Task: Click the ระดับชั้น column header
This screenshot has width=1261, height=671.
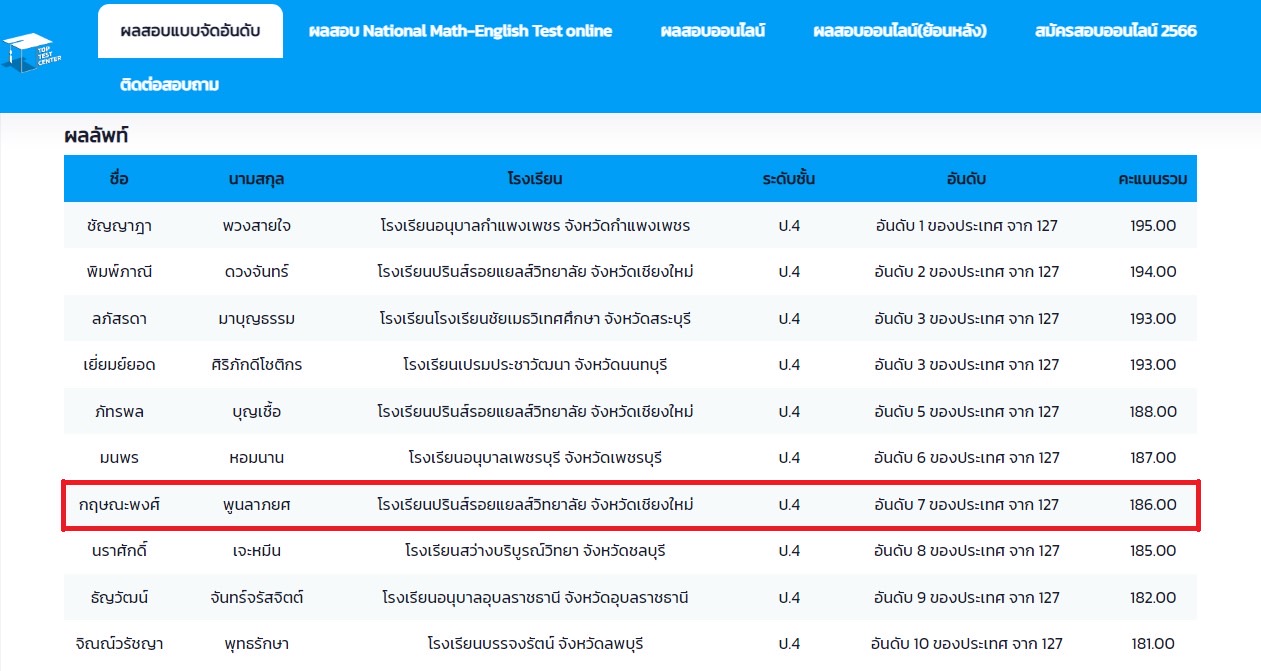Action: tap(789, 180)
